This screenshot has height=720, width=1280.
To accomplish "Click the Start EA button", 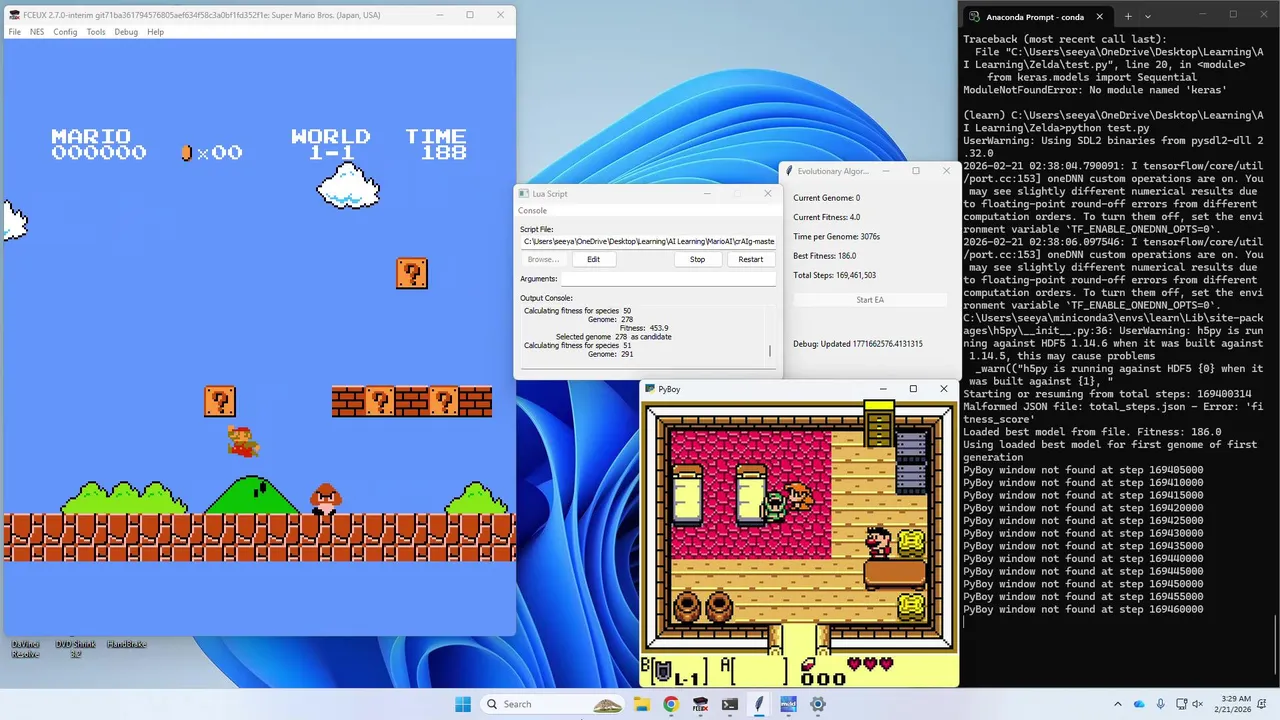I will [x=870, y=300].
